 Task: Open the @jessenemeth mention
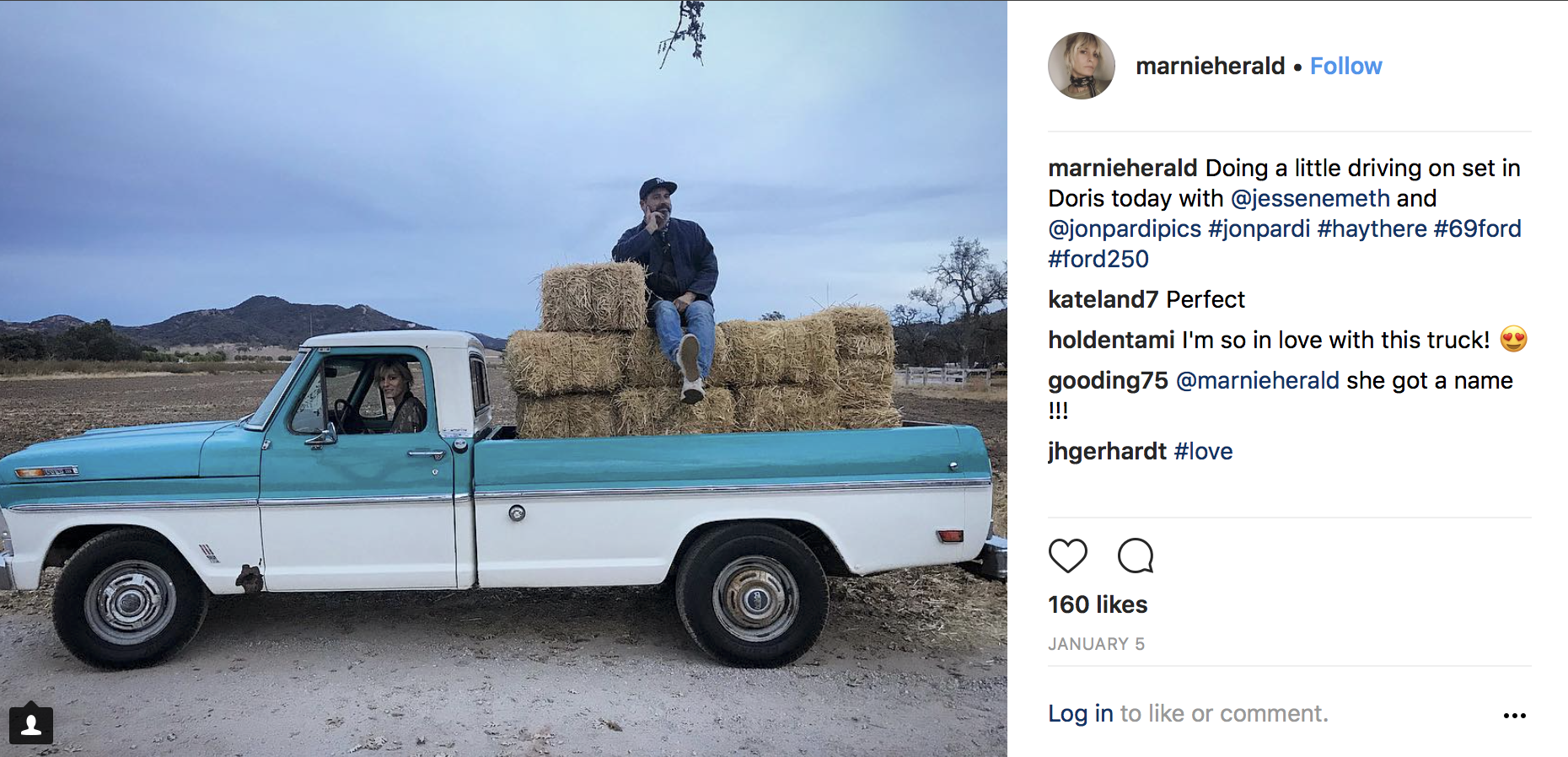click(x=1309, y=198)
